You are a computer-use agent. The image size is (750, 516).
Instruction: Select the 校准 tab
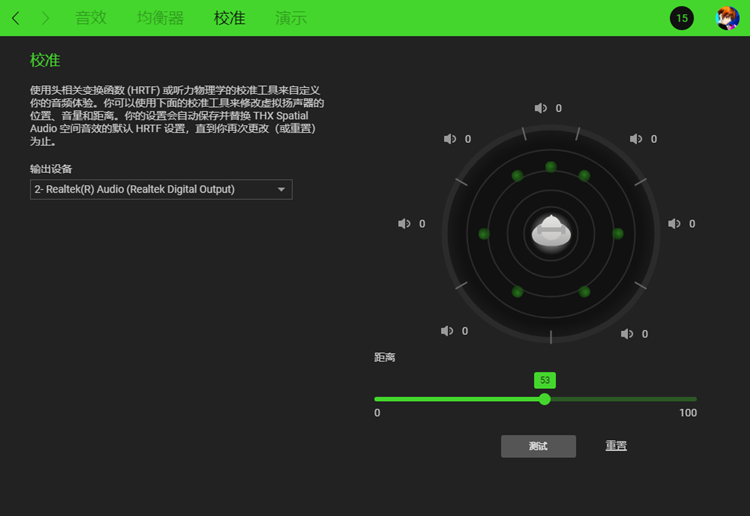pos(230,18)
